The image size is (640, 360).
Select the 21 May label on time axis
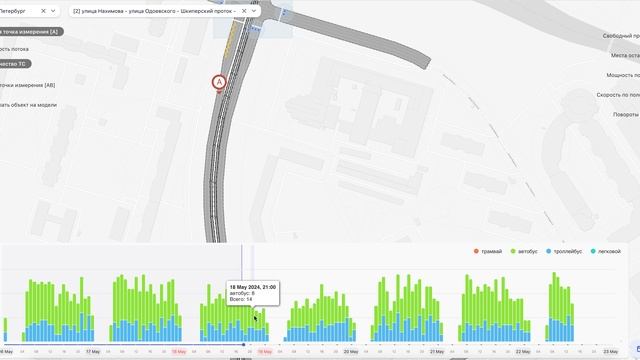[437, 351]
